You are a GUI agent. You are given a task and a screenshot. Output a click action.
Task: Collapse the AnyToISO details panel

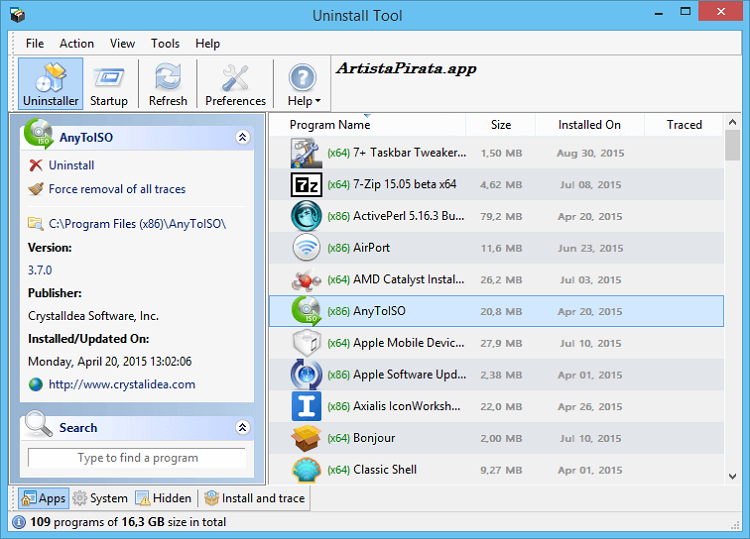click(x=242, y=138)
